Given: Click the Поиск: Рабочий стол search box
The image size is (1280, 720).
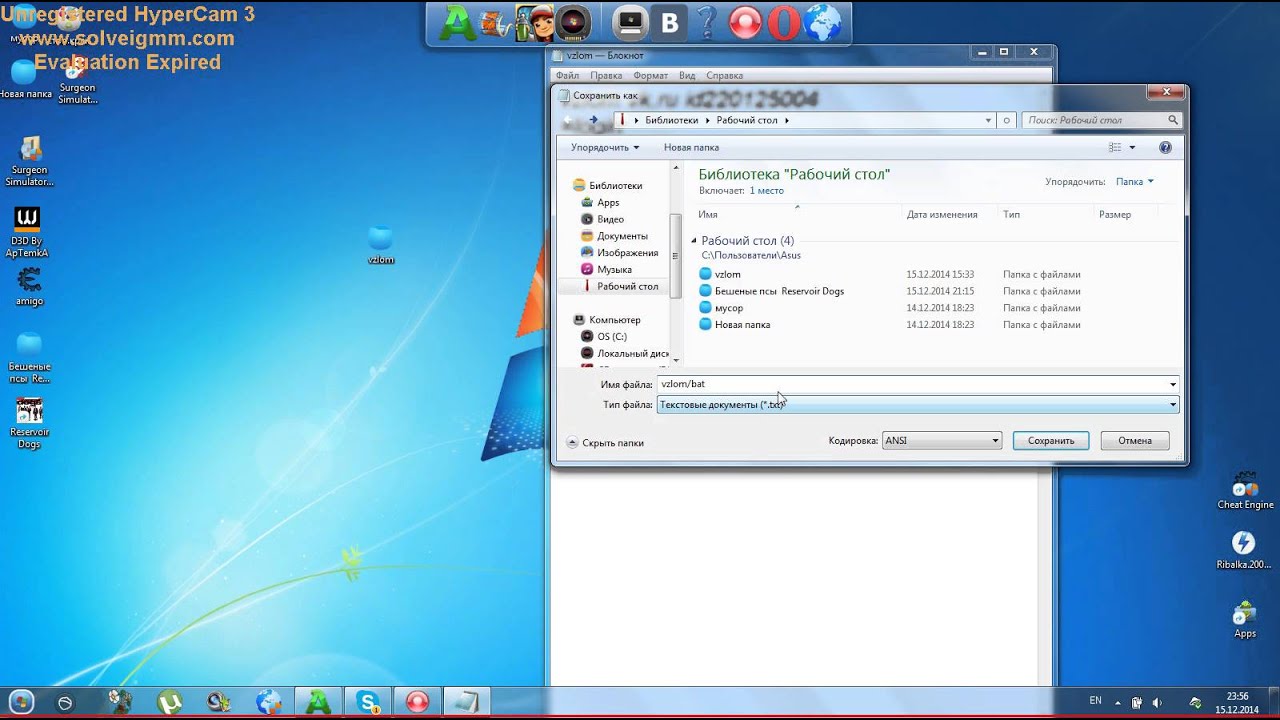Looking at the screenshot, I should pos(1103,120).
